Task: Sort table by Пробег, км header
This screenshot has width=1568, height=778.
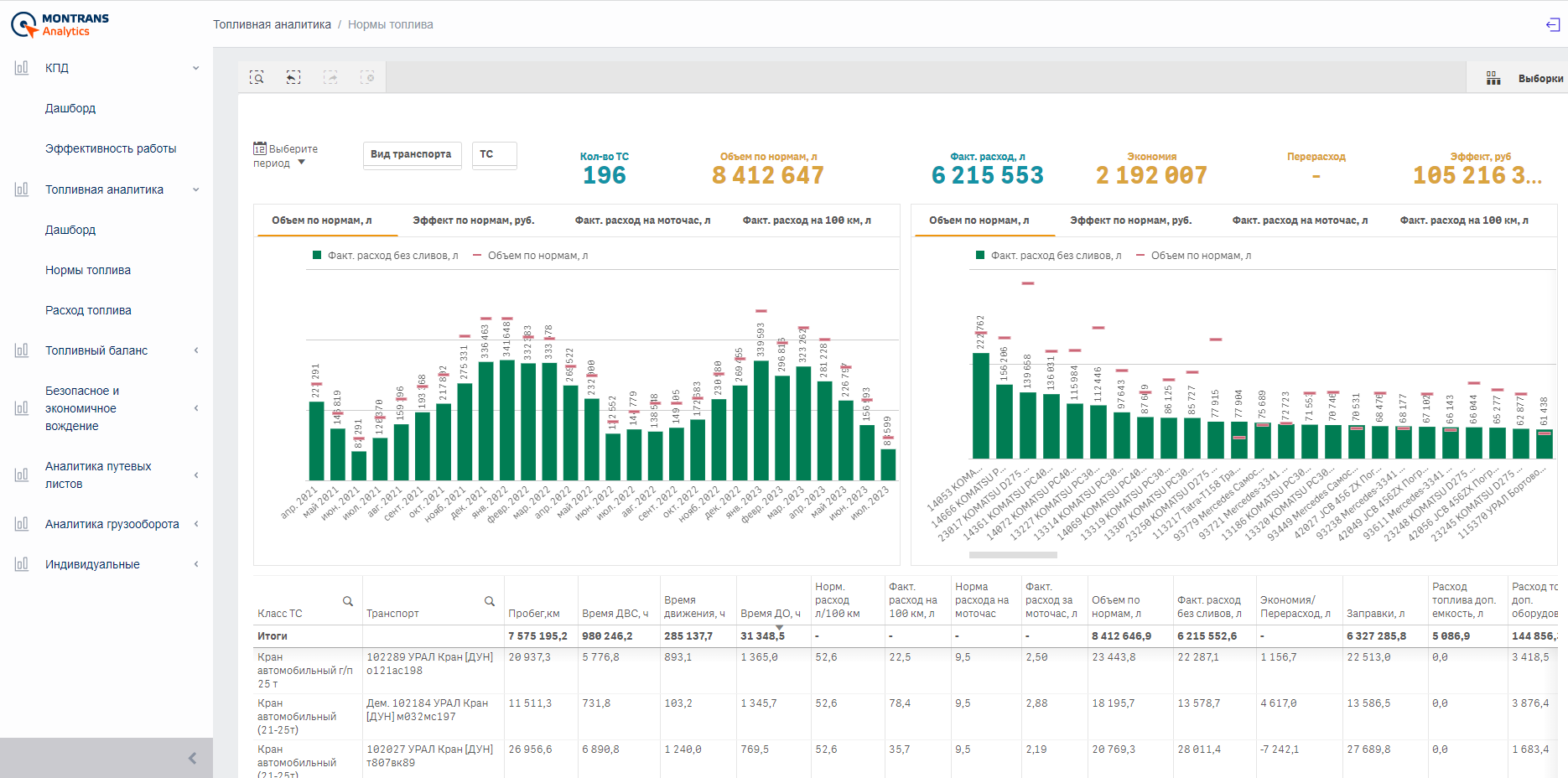Action: tap(534, 614)
